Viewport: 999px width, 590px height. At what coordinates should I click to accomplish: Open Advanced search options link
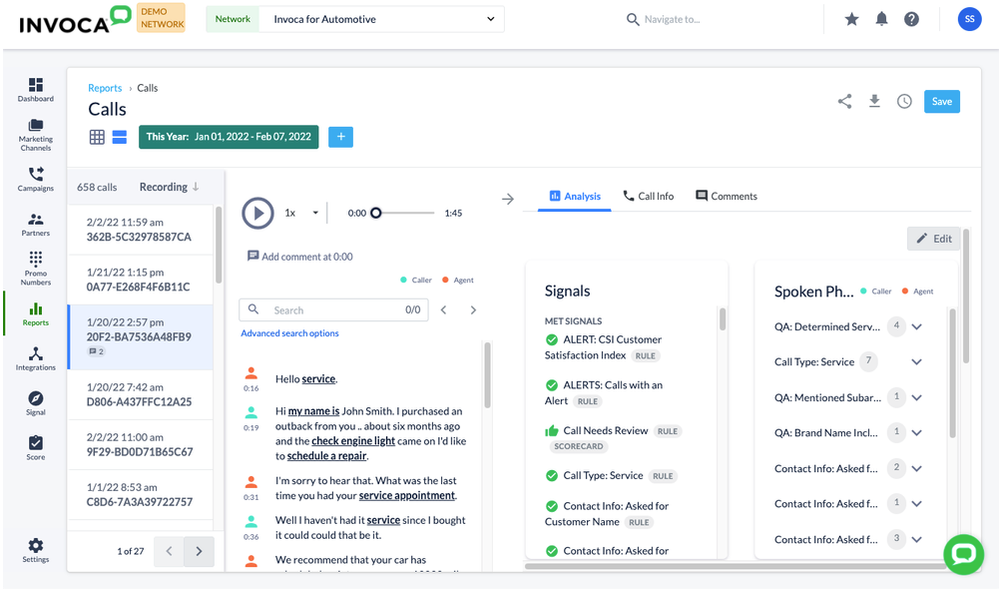click(290, 333)
